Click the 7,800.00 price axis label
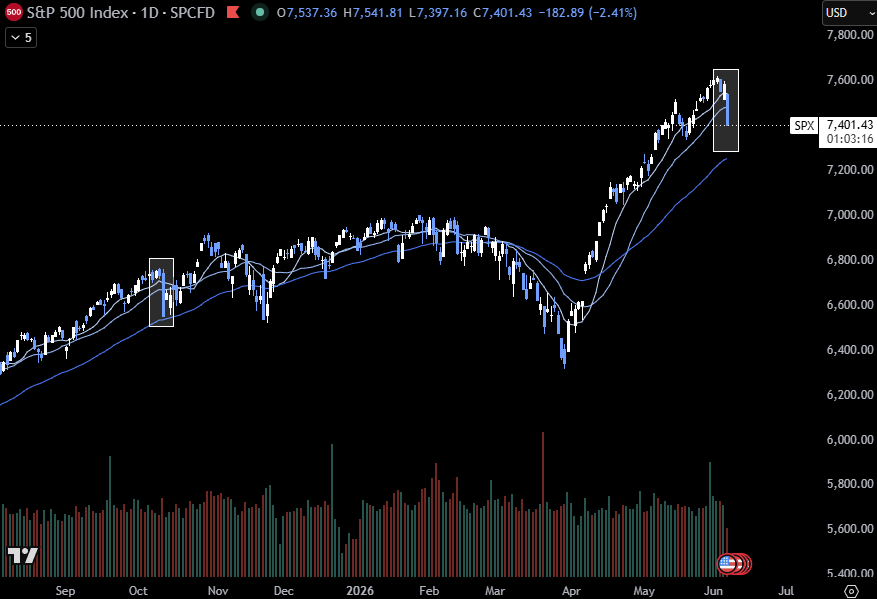The height and width of the screenshot is (599, 877). [x=850, y=35]
